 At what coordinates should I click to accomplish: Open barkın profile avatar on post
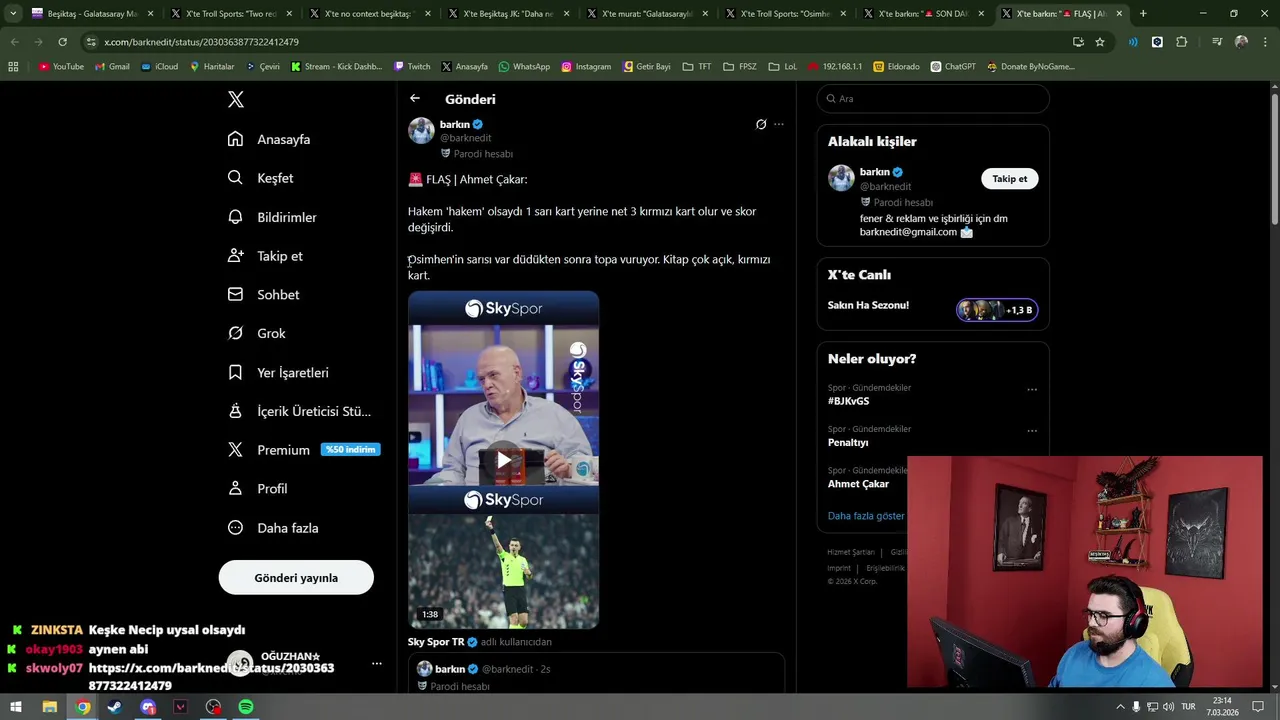point(421,131)
